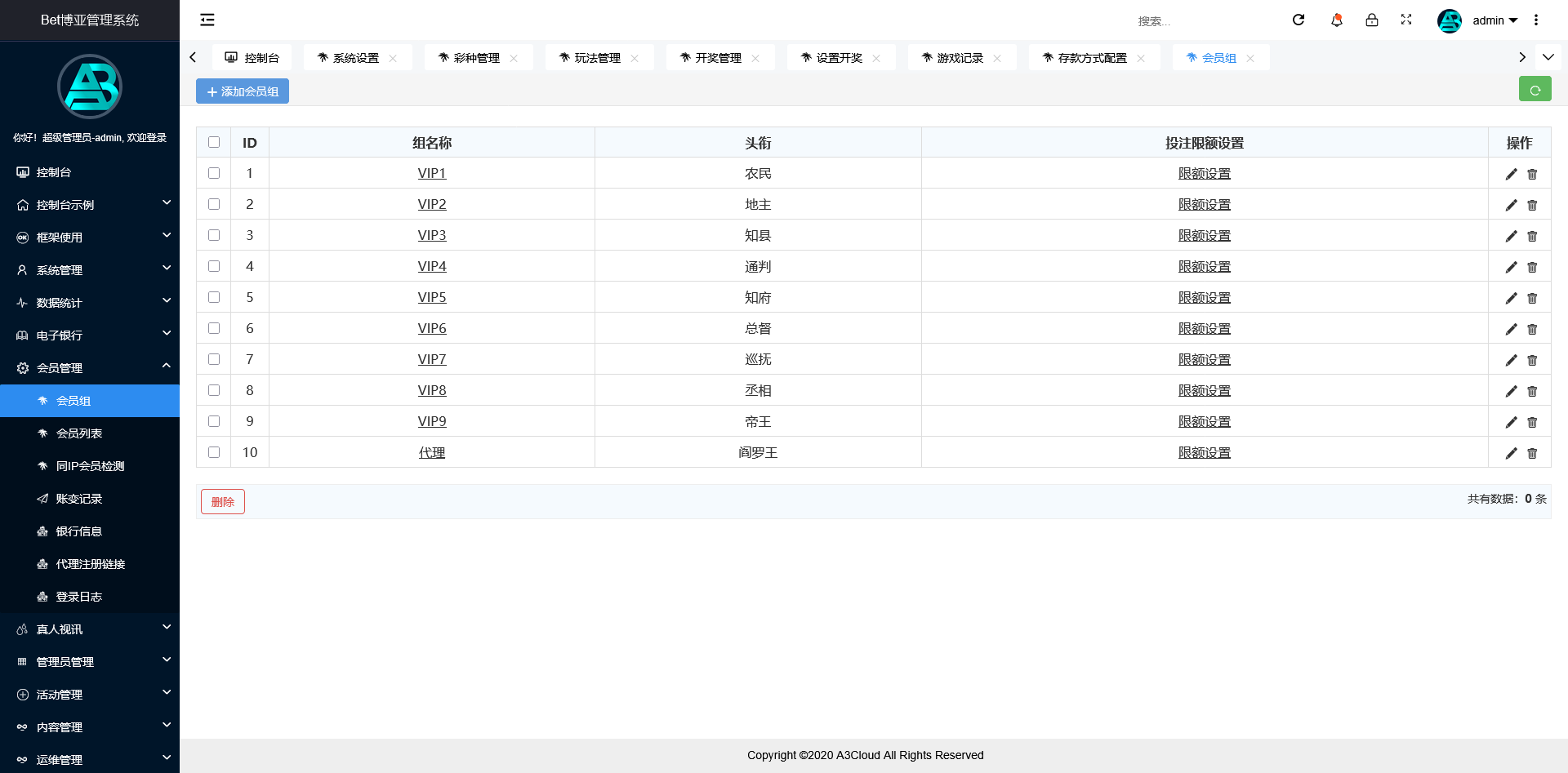The height and width of the screenshot is (773, 1568).
Task: Open 会员列表 in the sidebar
Action: click(90, 433)
